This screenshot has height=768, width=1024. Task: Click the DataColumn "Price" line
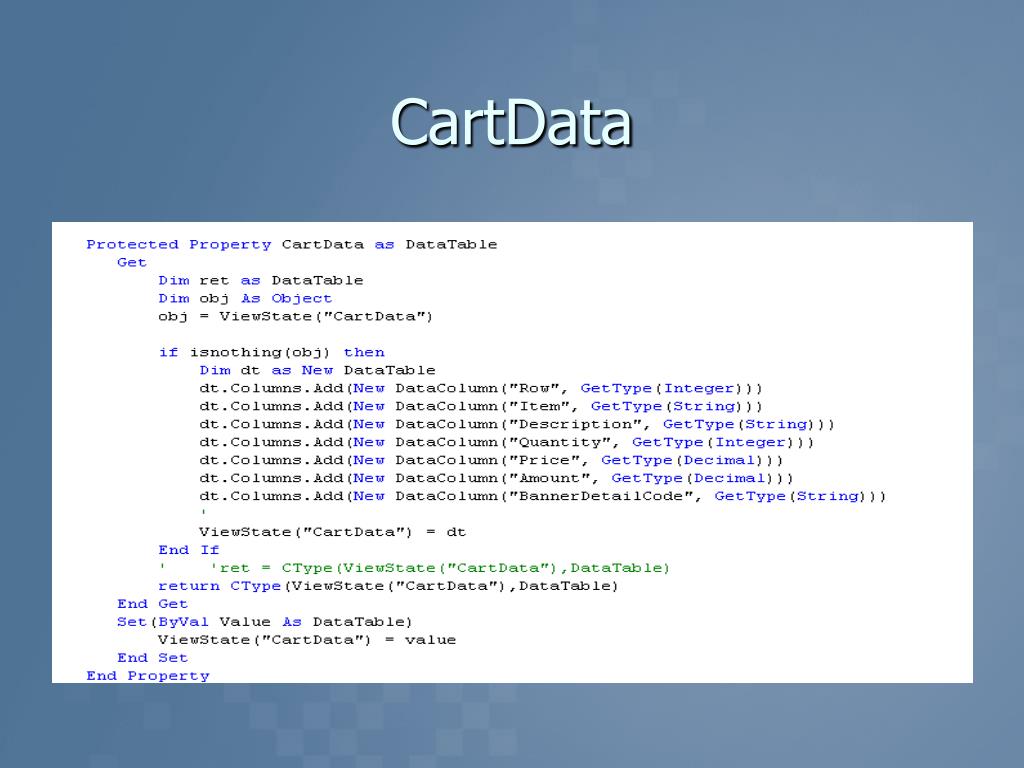coord(491,460)
